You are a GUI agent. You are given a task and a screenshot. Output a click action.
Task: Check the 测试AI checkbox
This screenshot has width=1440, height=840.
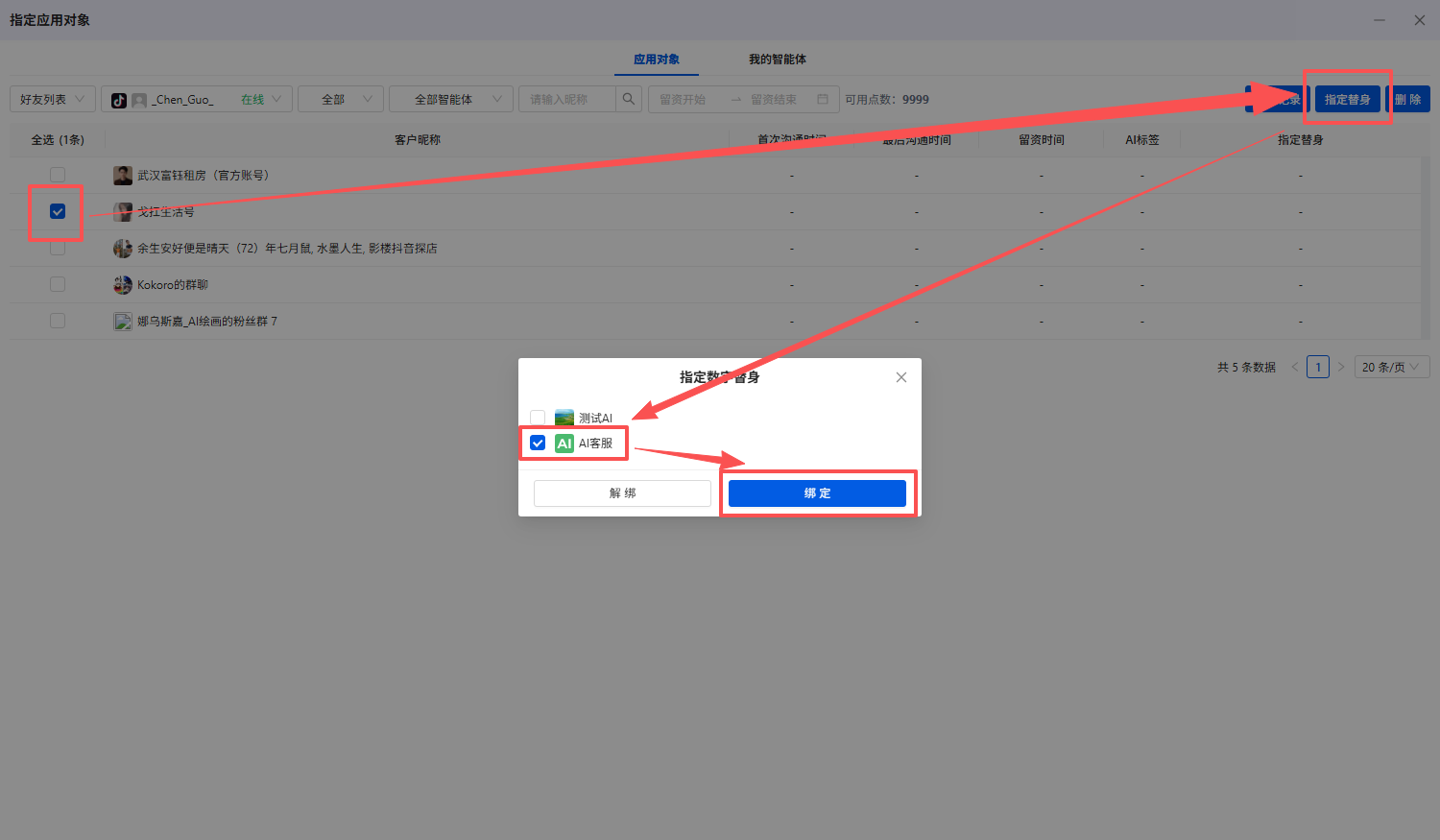tap(538, 418)
